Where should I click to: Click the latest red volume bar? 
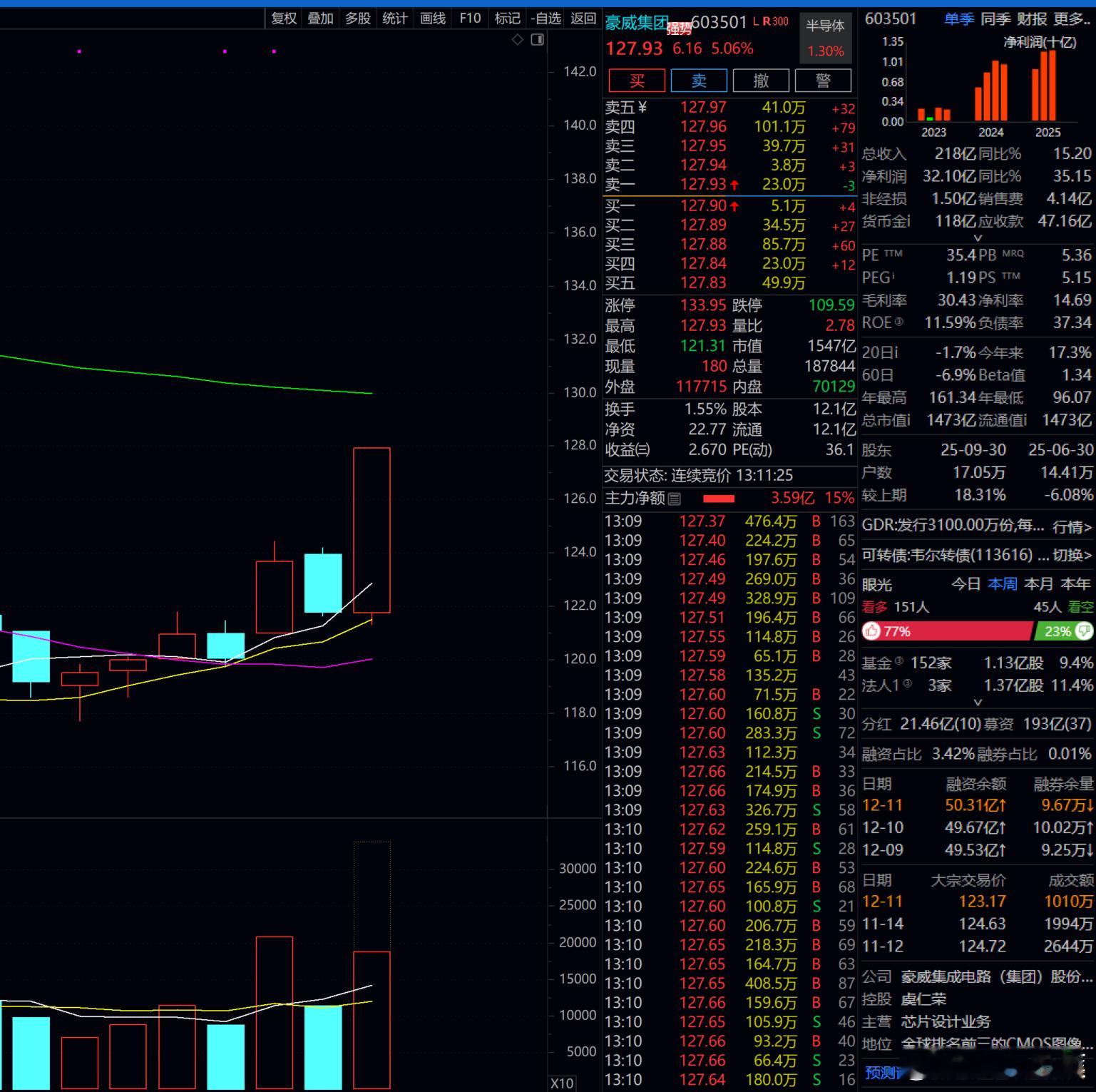coord(372,1020)
